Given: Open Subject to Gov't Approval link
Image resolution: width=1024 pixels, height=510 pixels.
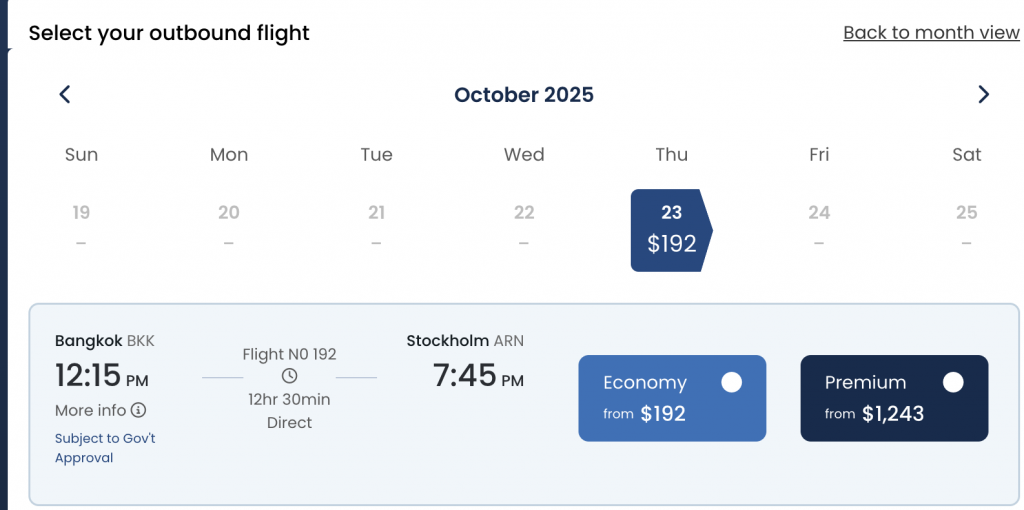Looking at the screenshot, I should pos(105,448).
